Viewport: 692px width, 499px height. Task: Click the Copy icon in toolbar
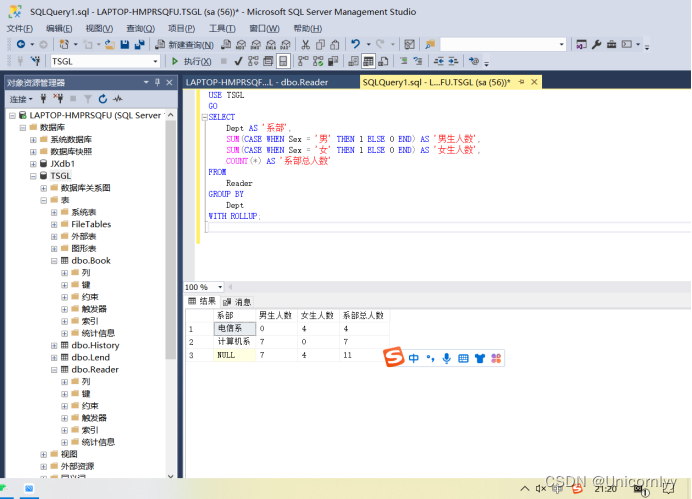(x=320, y=45)
